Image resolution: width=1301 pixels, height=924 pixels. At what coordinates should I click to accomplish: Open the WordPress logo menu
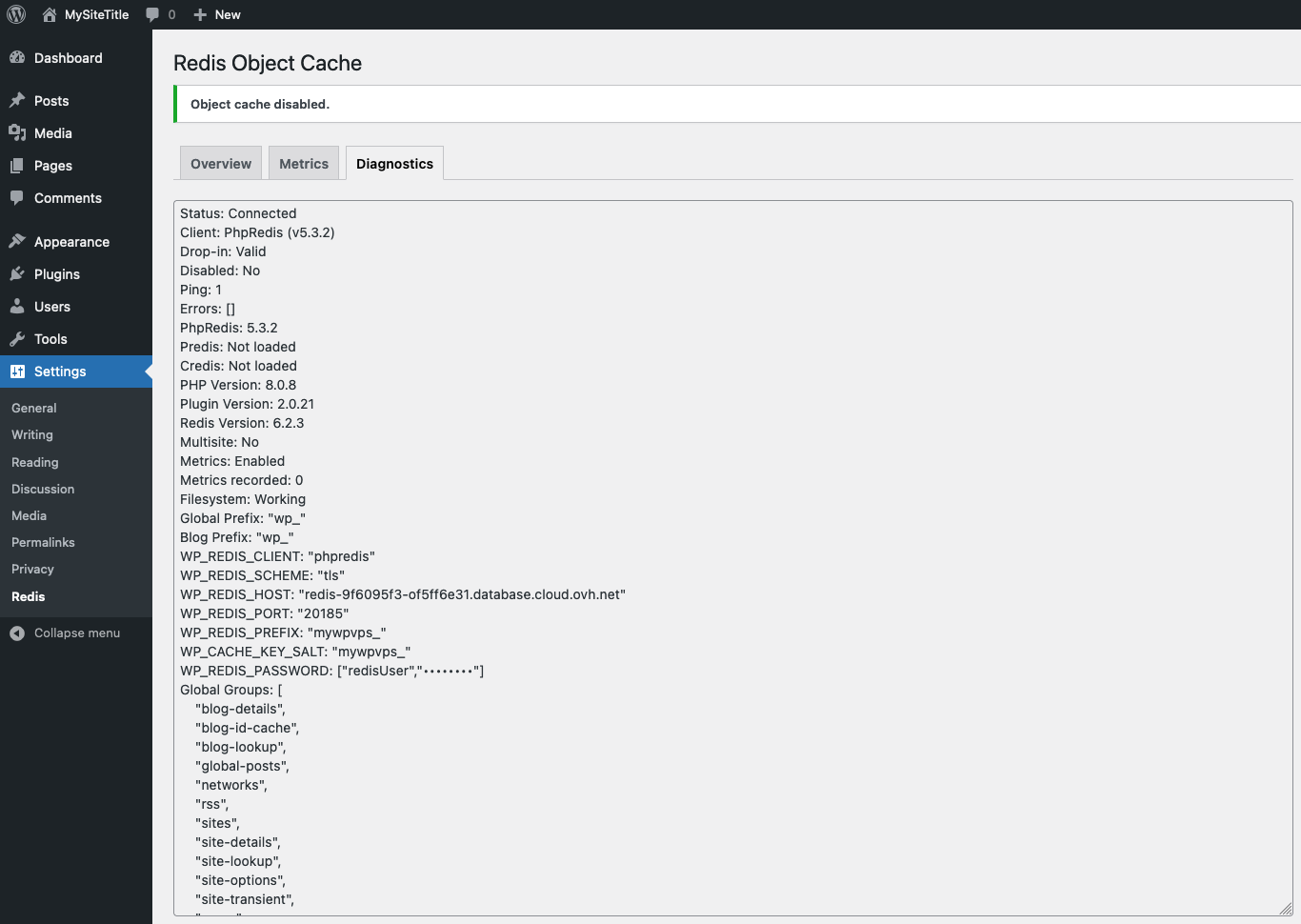tap(15, 14)
